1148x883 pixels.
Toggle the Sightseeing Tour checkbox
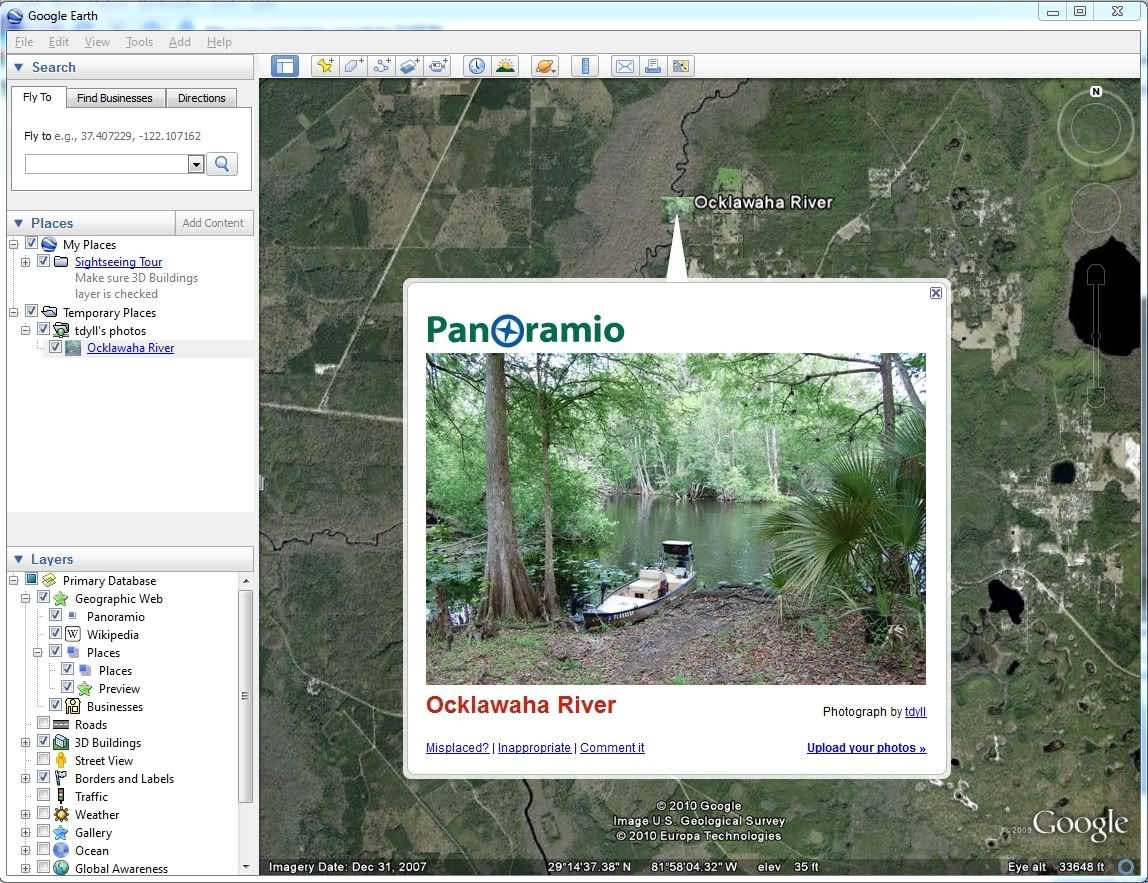pyautogui.click(x=43, y=261)
